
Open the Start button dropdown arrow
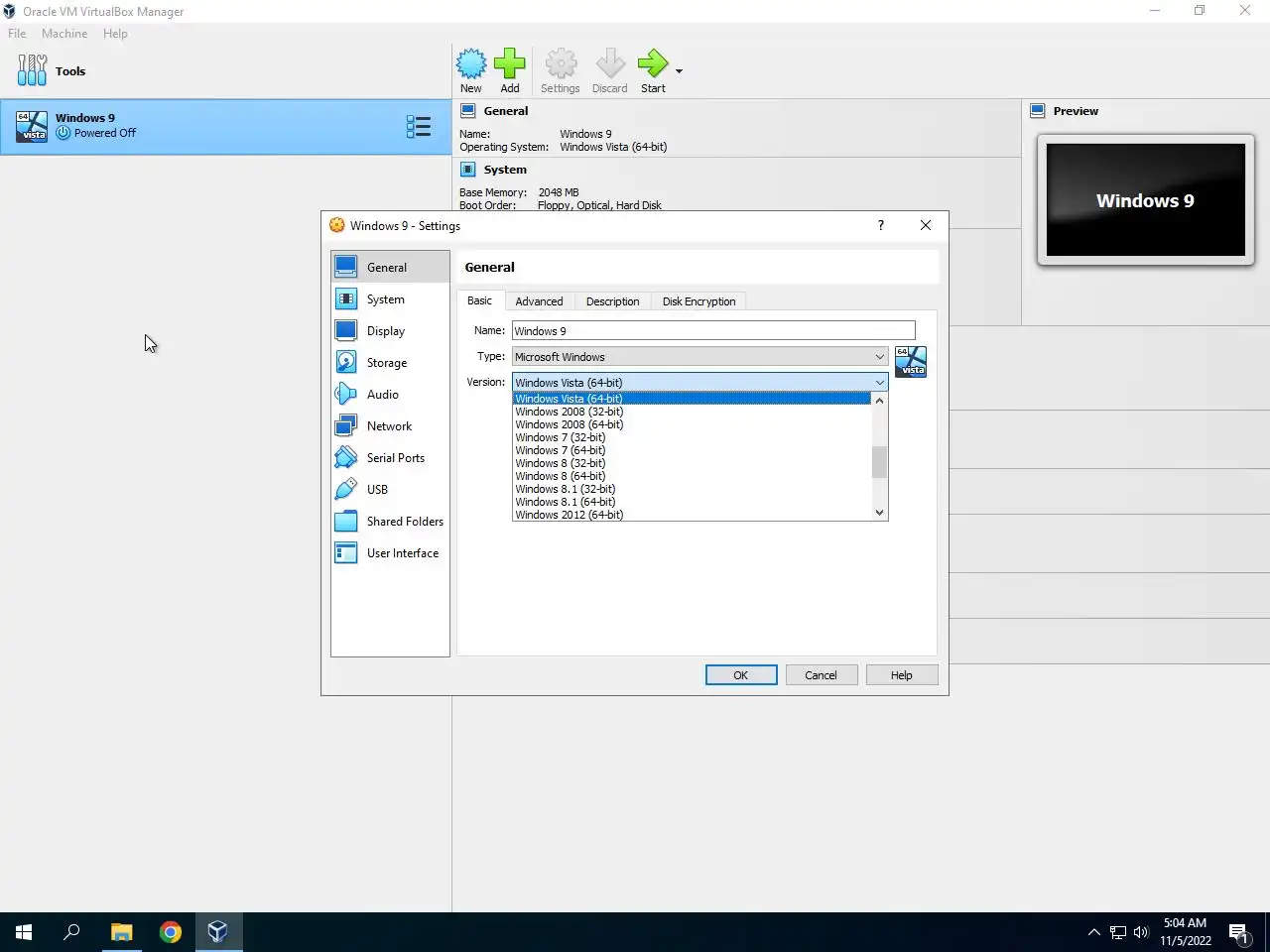click(679, 71)
